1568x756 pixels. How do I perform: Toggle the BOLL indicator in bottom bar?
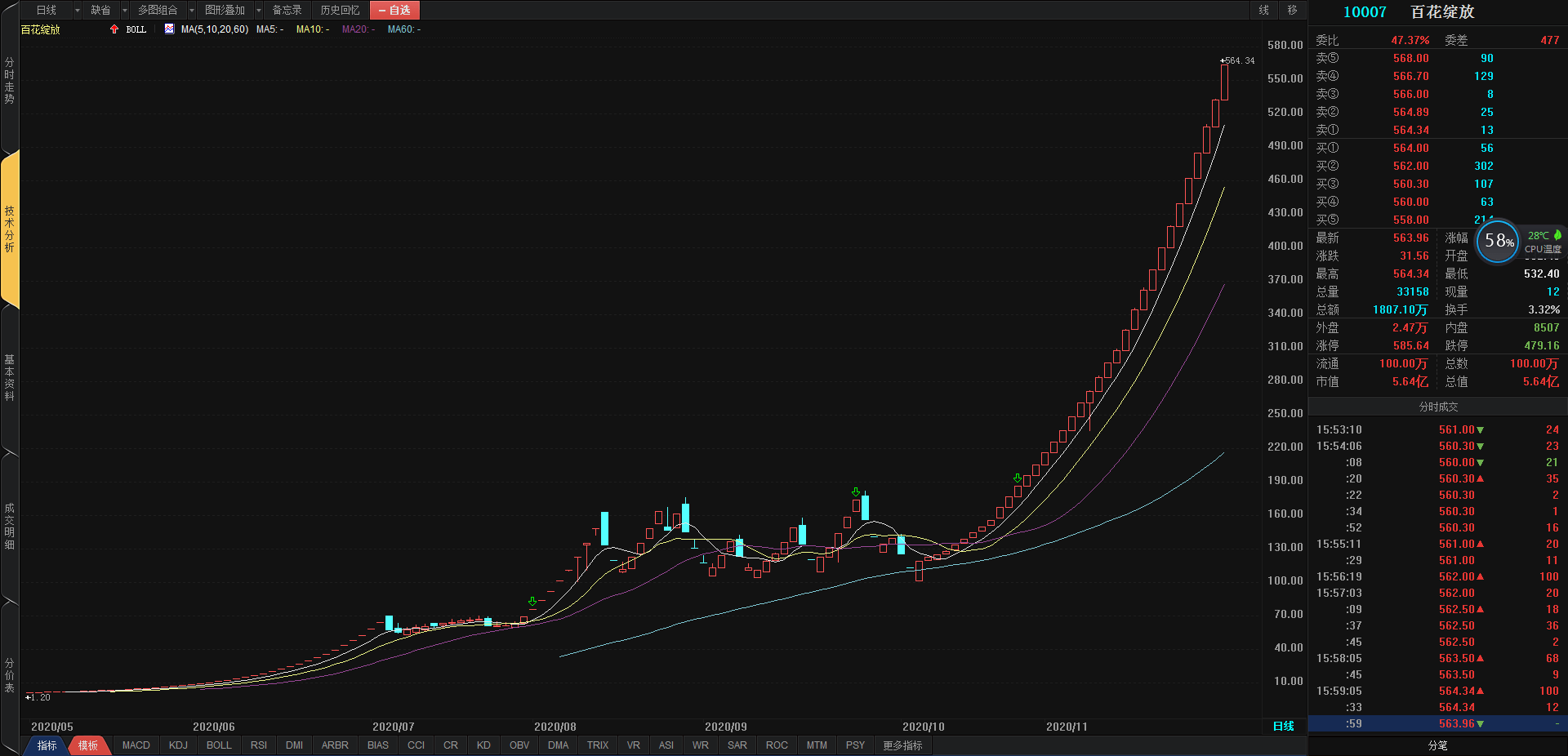tap(219, 745)
